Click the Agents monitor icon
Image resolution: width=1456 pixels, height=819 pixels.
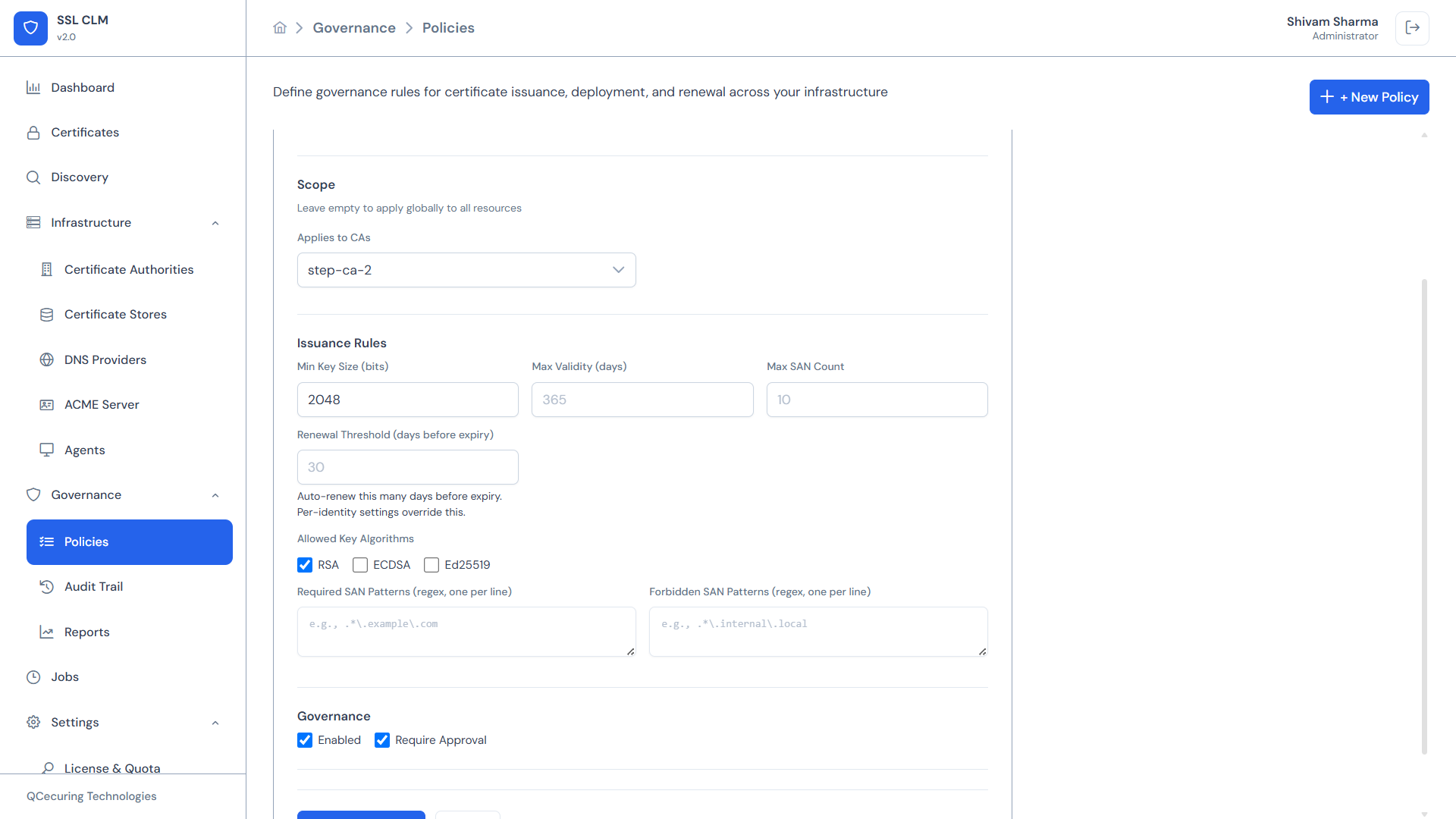(47, 450)
